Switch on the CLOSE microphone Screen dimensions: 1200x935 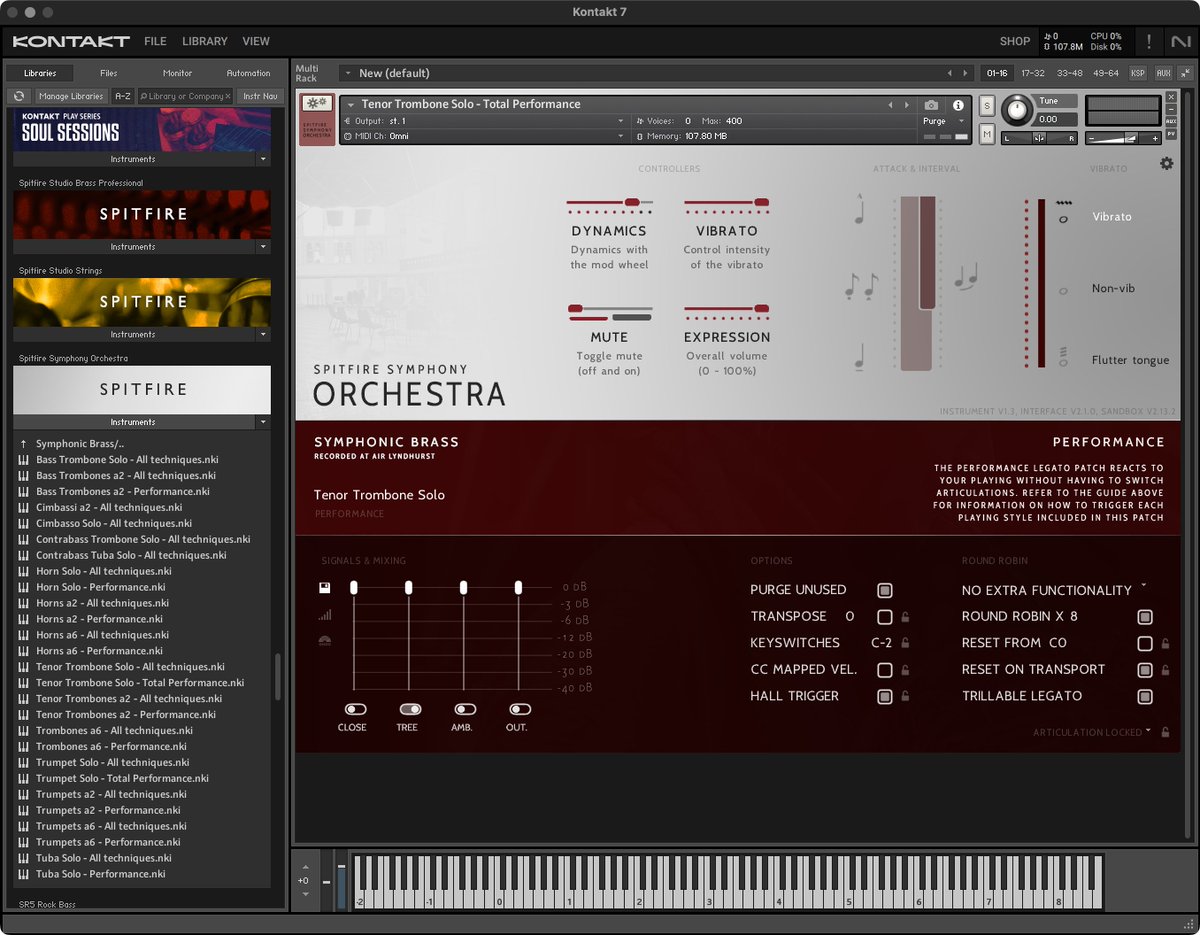click(355, 709)
